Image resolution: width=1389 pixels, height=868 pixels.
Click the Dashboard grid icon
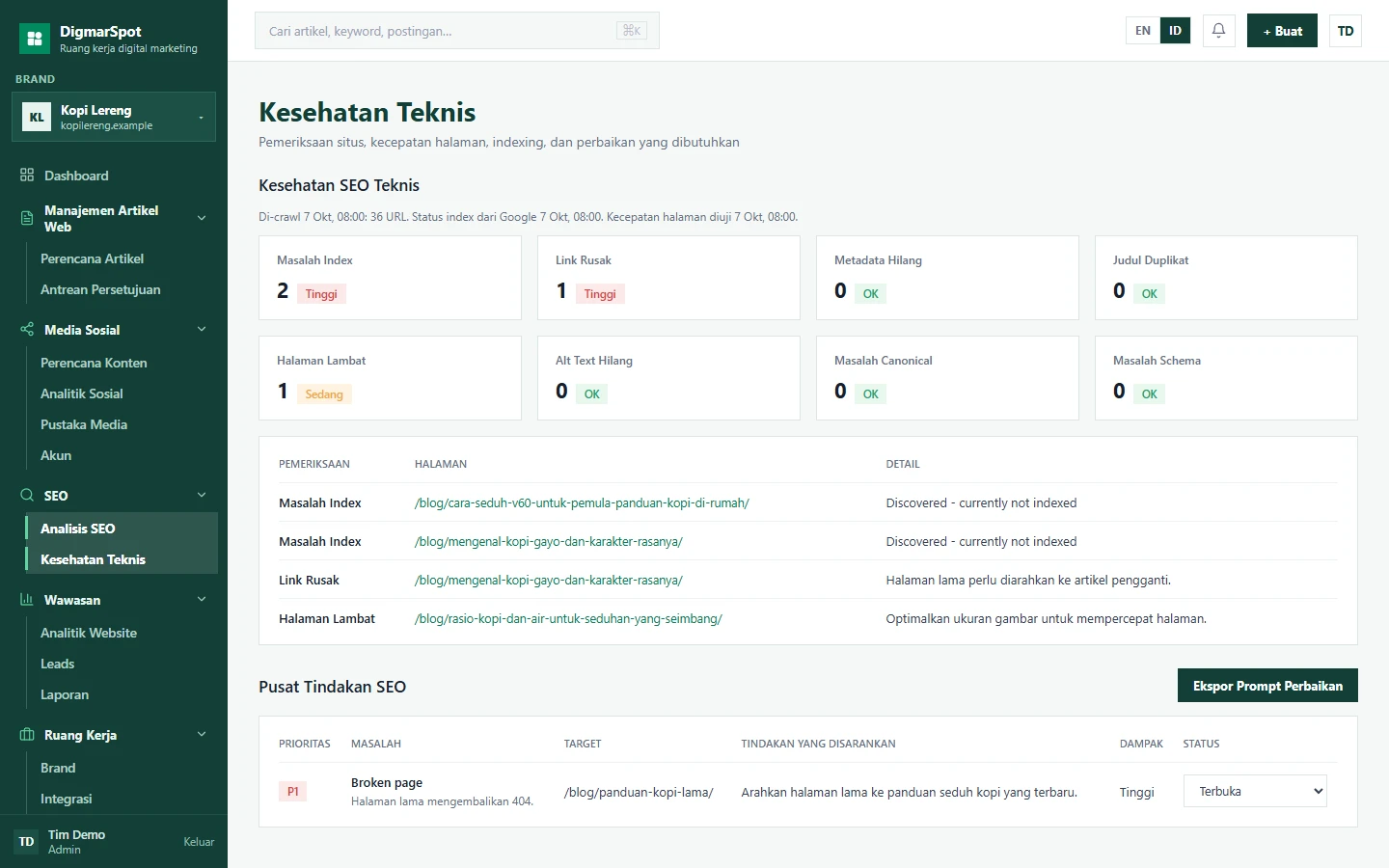point(27,176)
